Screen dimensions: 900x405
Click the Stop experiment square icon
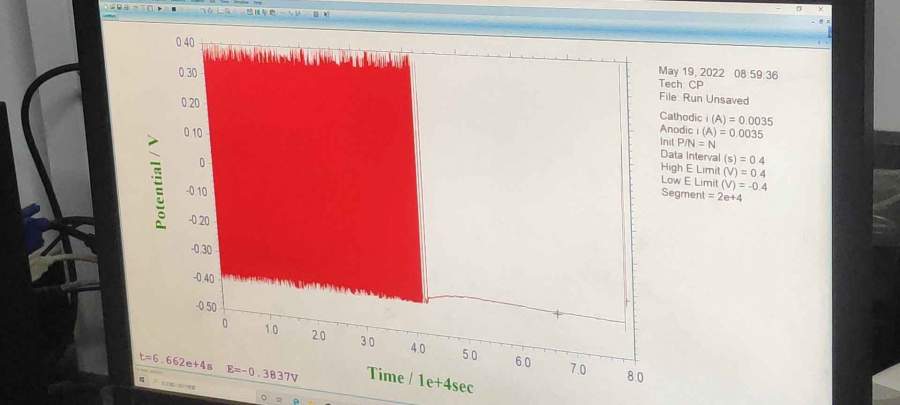174,9
